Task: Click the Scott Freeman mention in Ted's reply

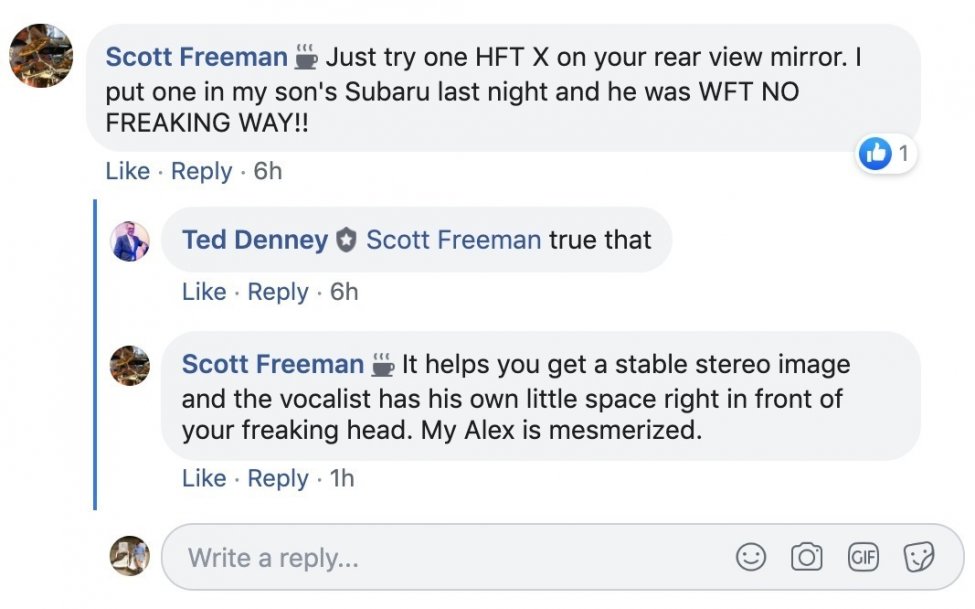Action: (454, 240)
